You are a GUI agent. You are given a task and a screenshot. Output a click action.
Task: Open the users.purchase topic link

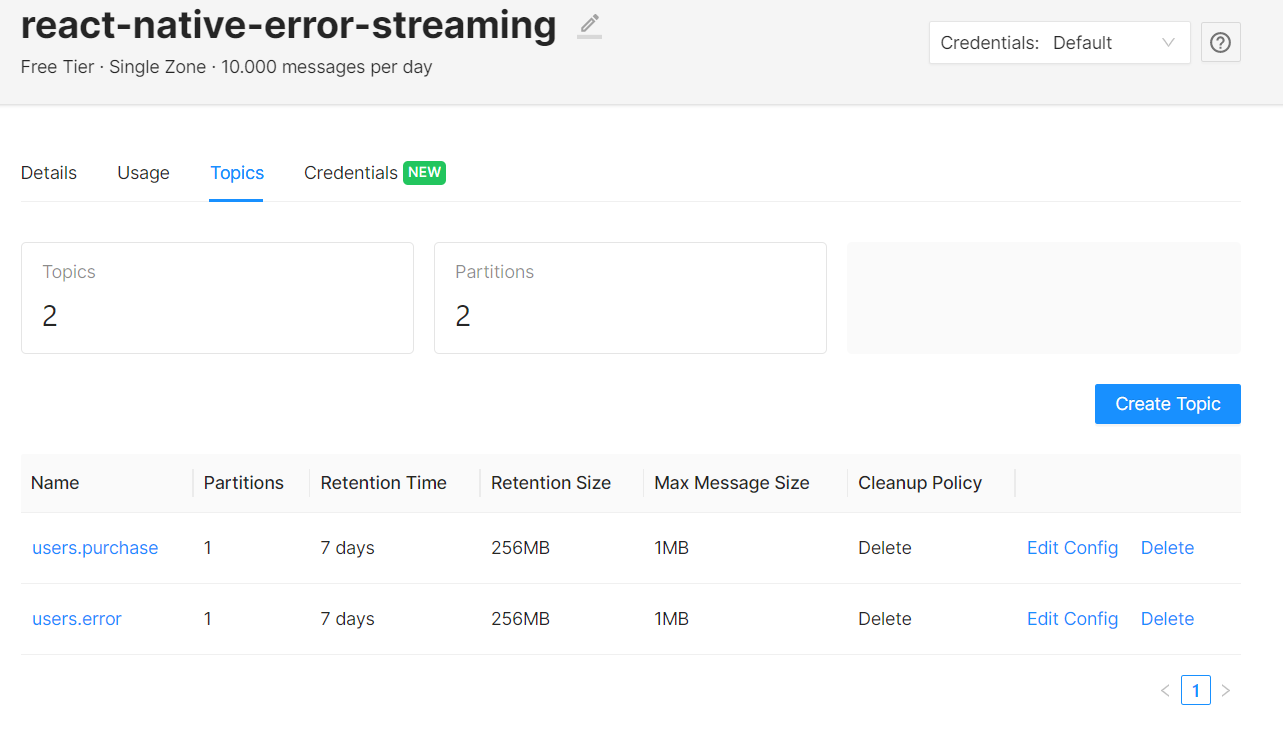pos(95,548)
